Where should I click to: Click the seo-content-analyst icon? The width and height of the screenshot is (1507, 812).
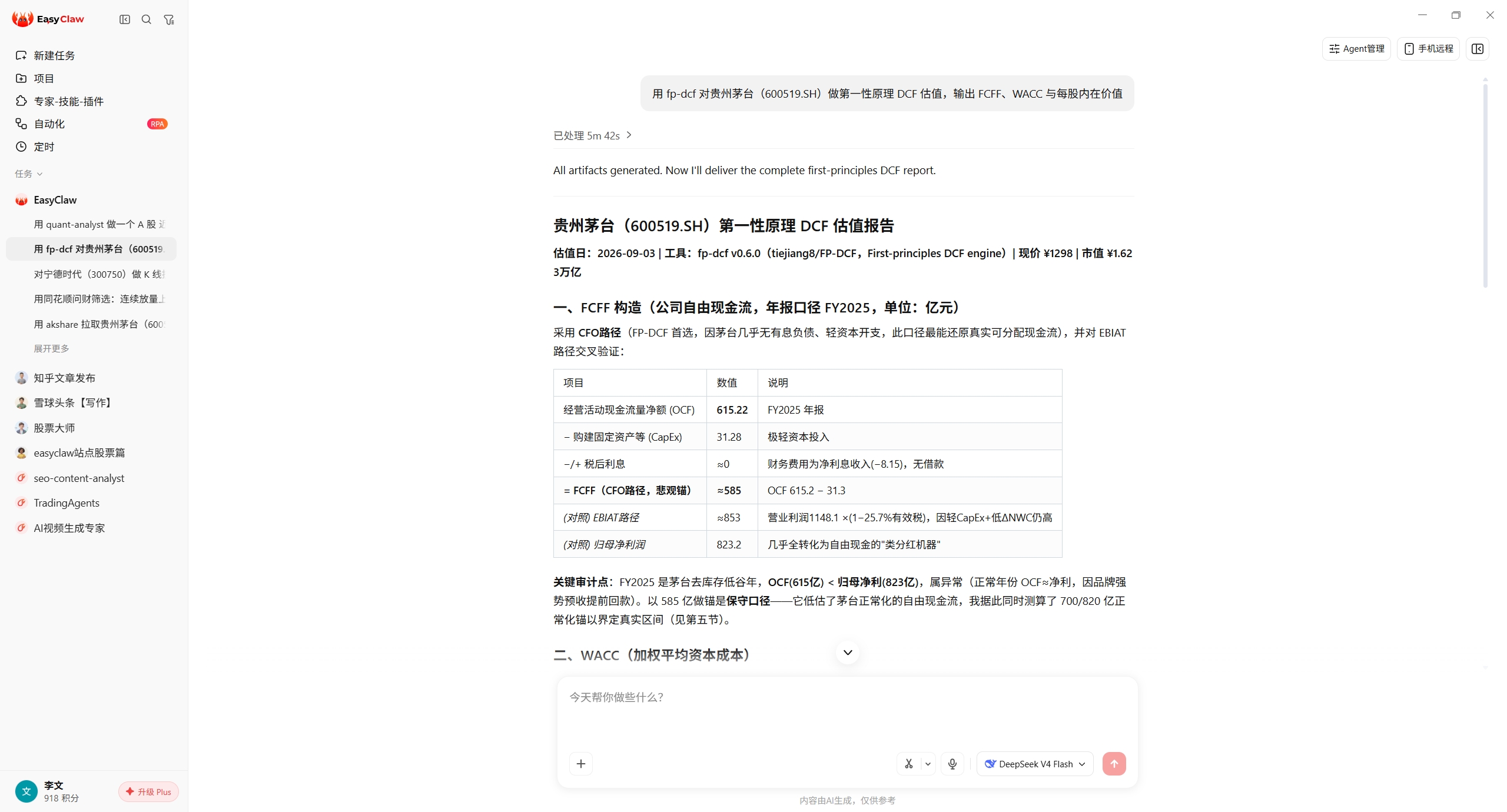point(22,478)
